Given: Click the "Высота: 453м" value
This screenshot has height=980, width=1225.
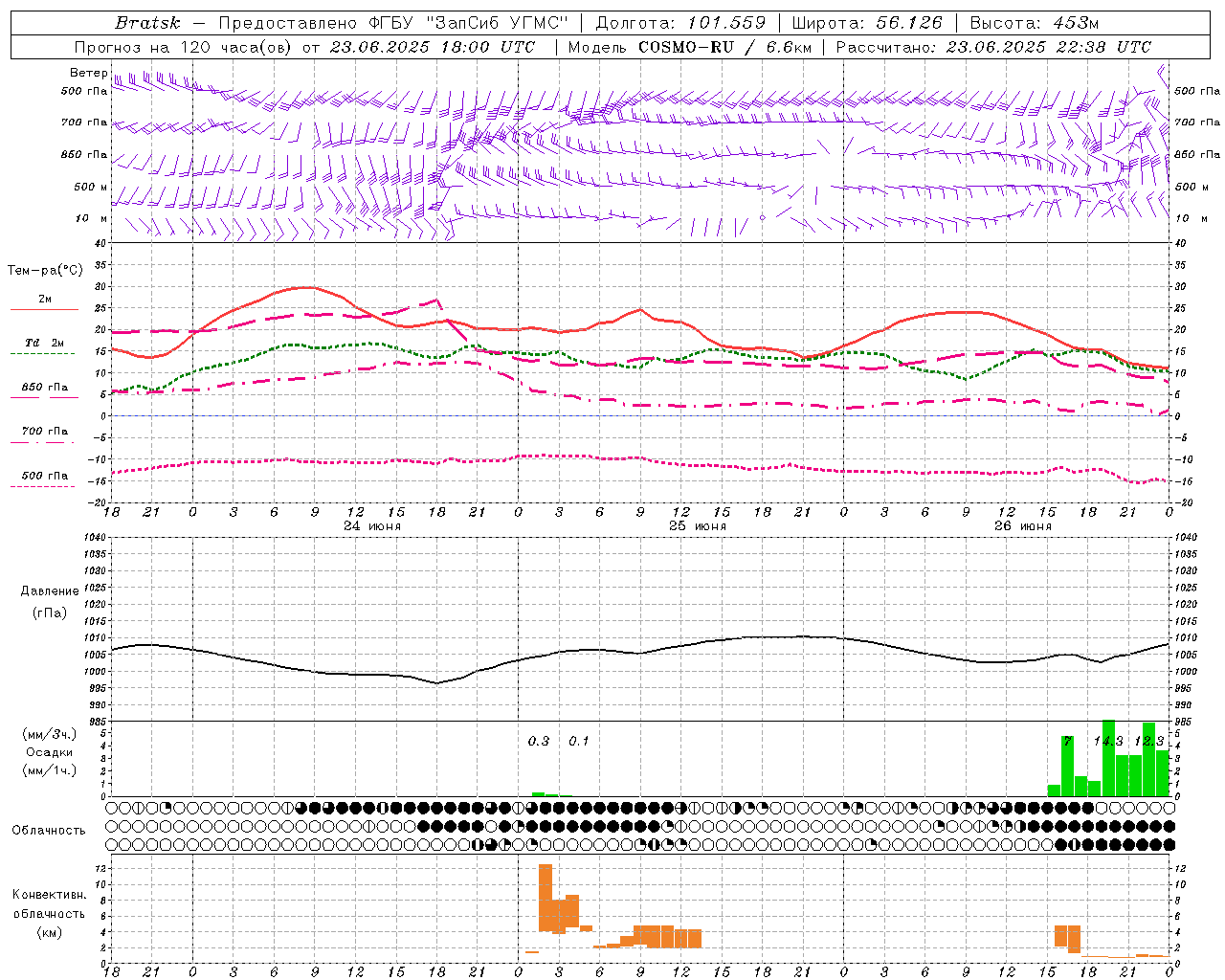Looking at the screenshot, I should click(1035, 23).
